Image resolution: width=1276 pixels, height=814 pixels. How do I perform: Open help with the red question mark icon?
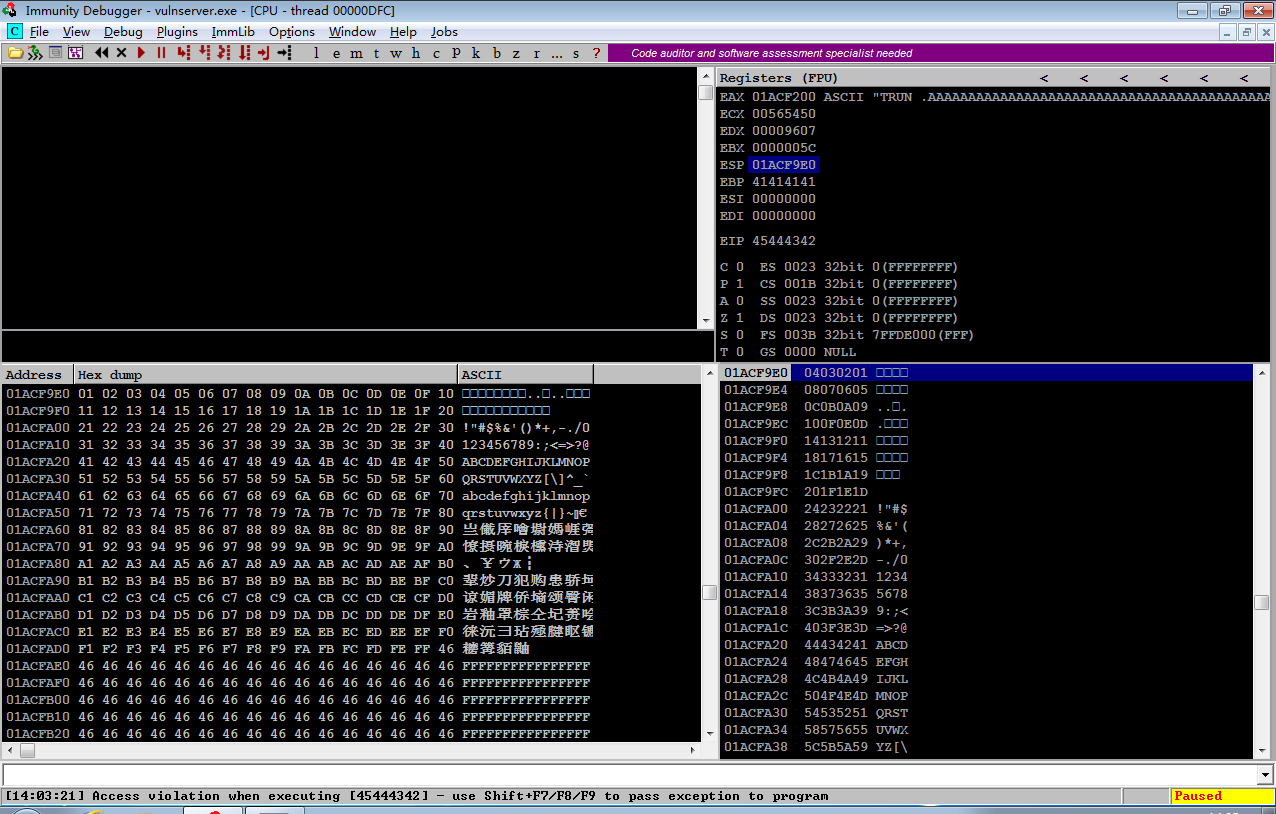597,53
